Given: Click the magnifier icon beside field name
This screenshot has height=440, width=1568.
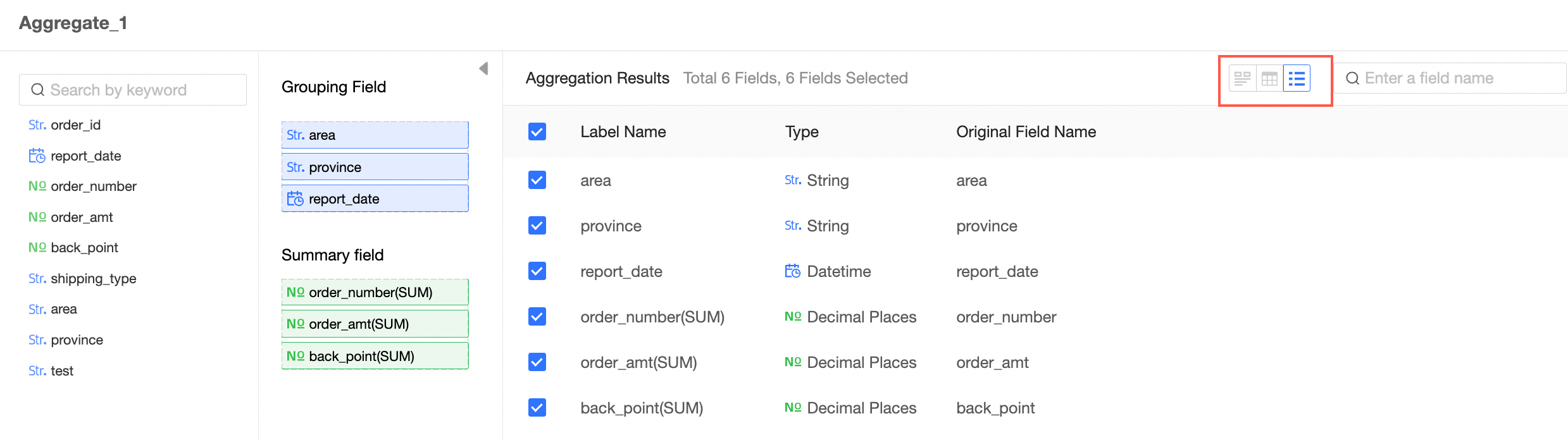Looking at the screenshot, I should (1353, 78).
